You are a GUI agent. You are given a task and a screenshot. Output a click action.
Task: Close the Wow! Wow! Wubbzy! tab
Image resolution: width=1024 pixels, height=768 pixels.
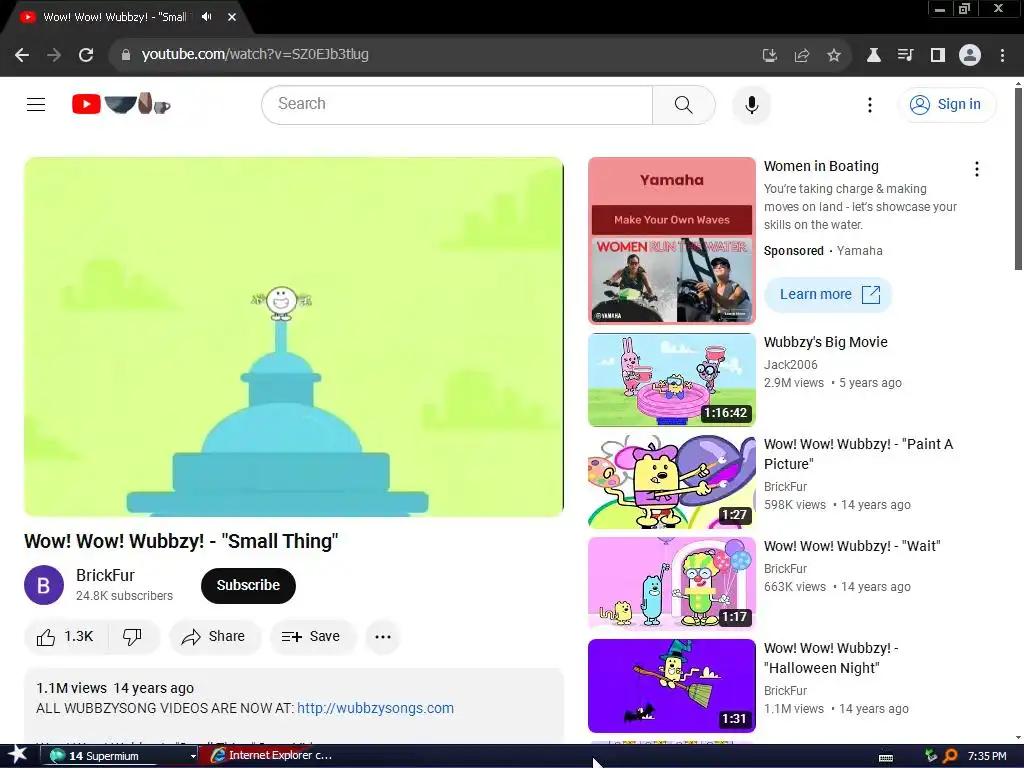[x=232, y=17]
